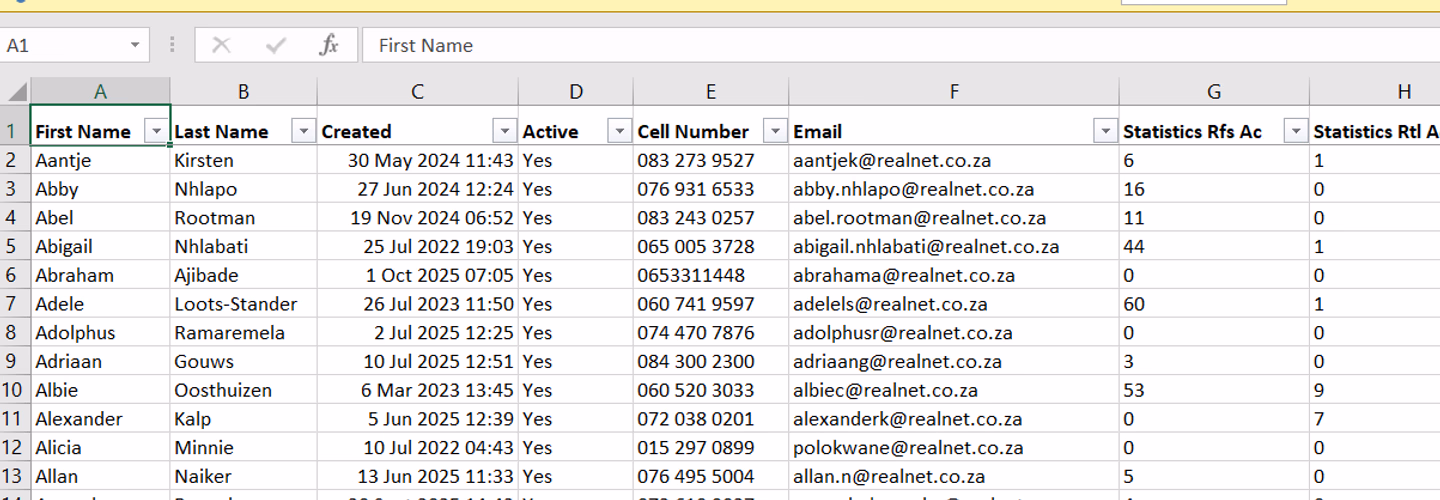
Task: Select the cell with Loots-Stander
Action: coord(244,304)
